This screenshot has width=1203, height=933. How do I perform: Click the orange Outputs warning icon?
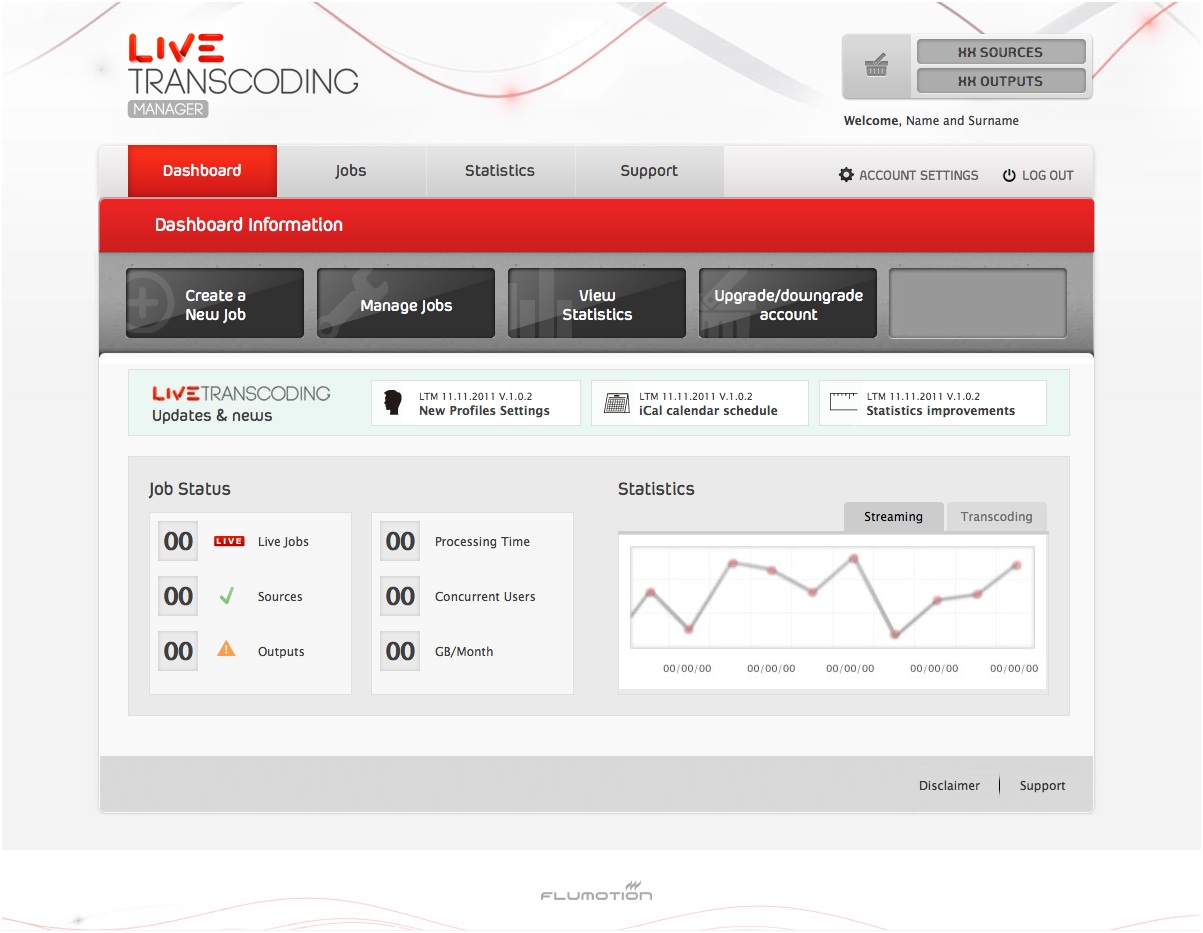tap(227, 649)
